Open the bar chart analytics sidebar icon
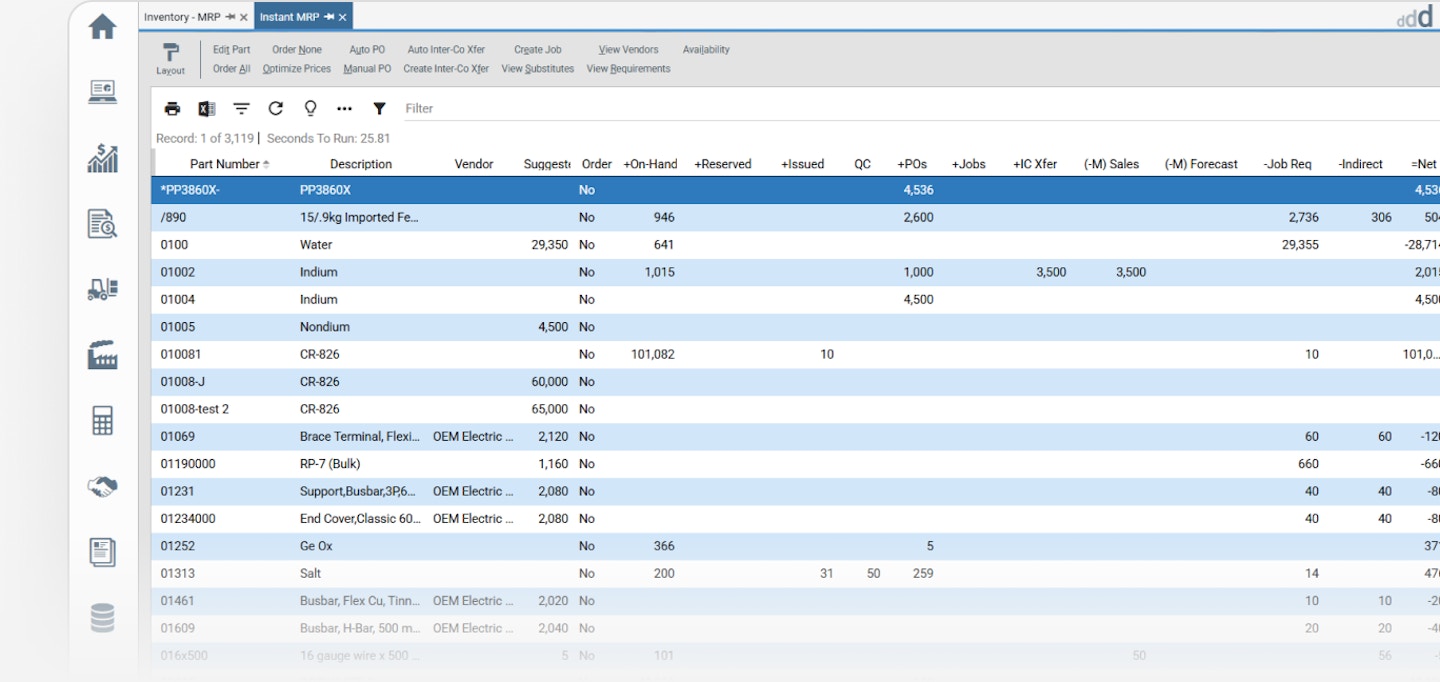Screen dimensions: 1440x682 coord(103,158)
